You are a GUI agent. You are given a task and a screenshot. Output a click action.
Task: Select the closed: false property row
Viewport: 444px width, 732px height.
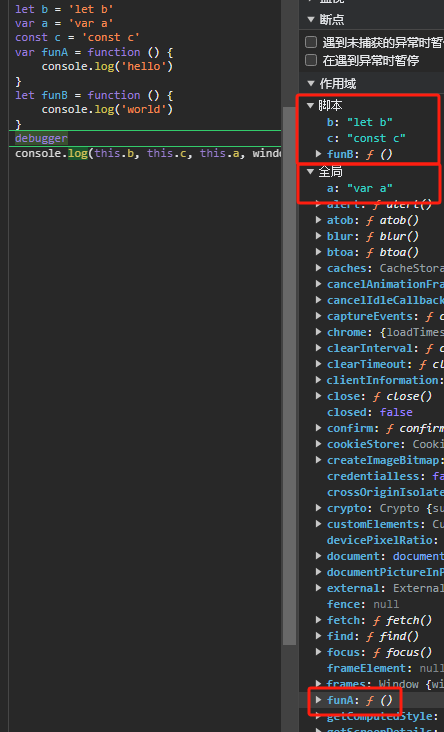coord(371,412)
